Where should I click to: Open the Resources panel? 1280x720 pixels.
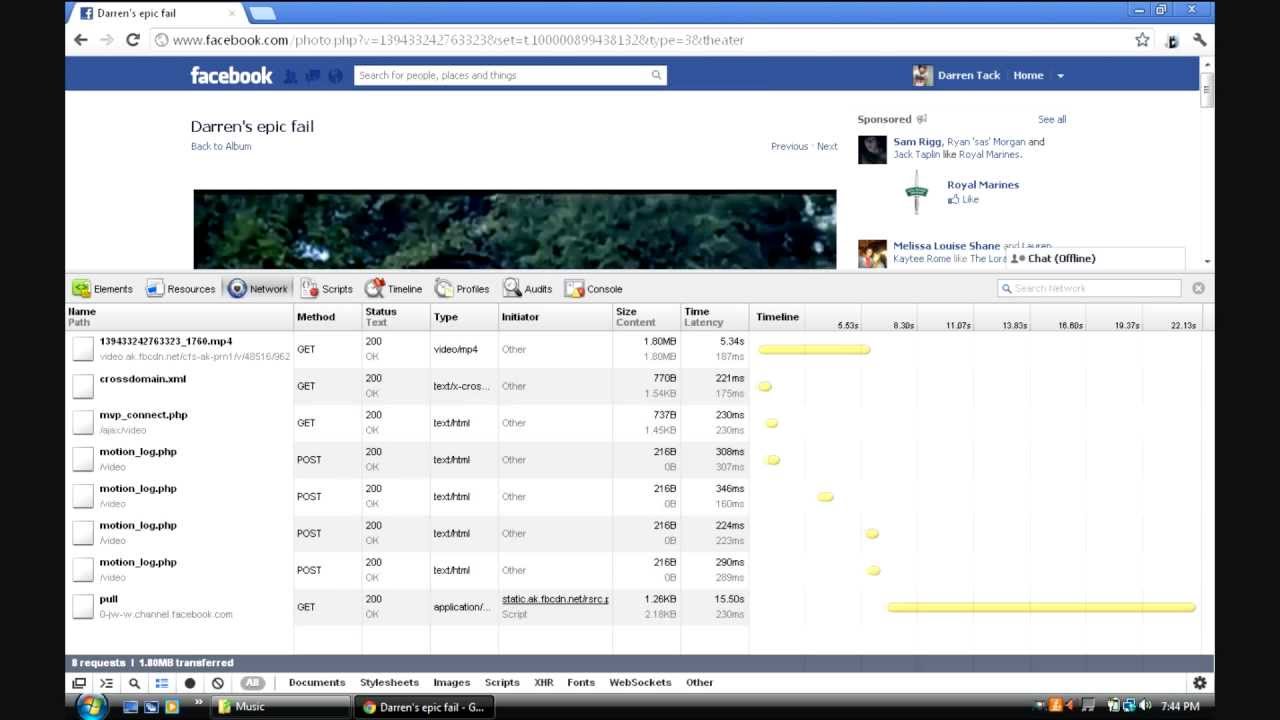pyautogui.click(x=181, y=289)
